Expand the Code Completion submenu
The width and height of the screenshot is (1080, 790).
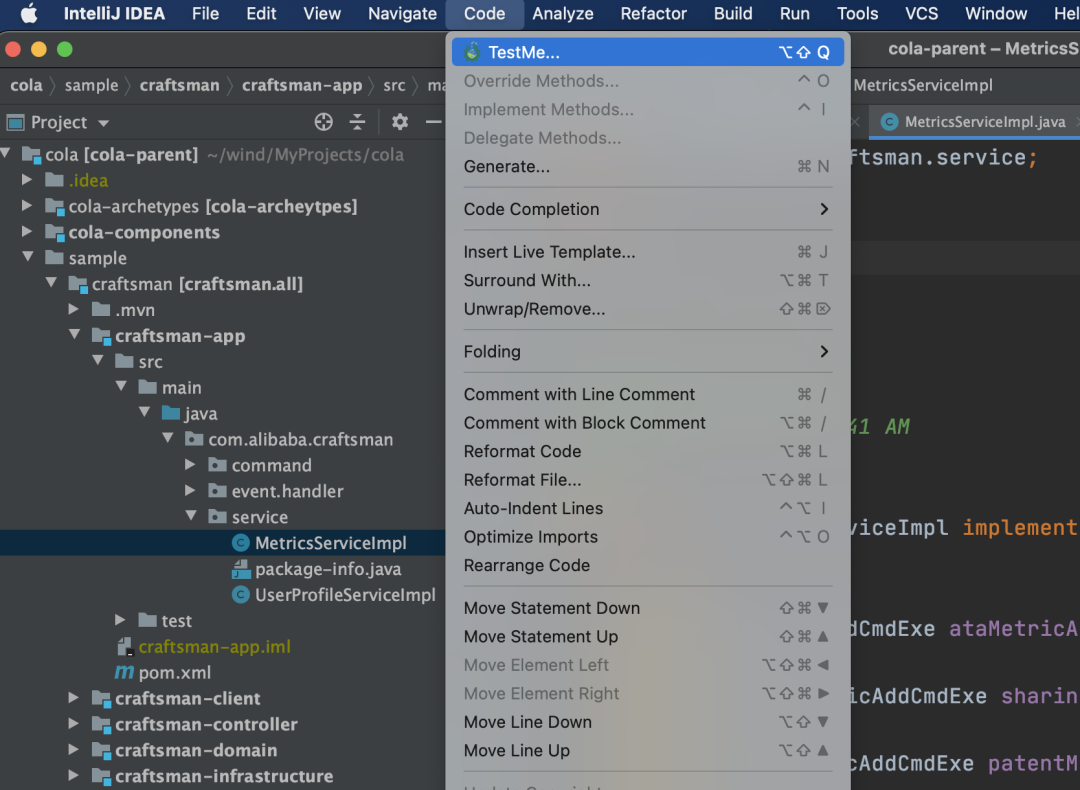(824, 209)
